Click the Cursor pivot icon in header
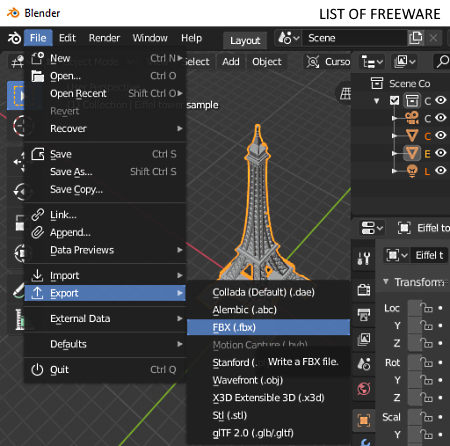 [x=312, y=62]
